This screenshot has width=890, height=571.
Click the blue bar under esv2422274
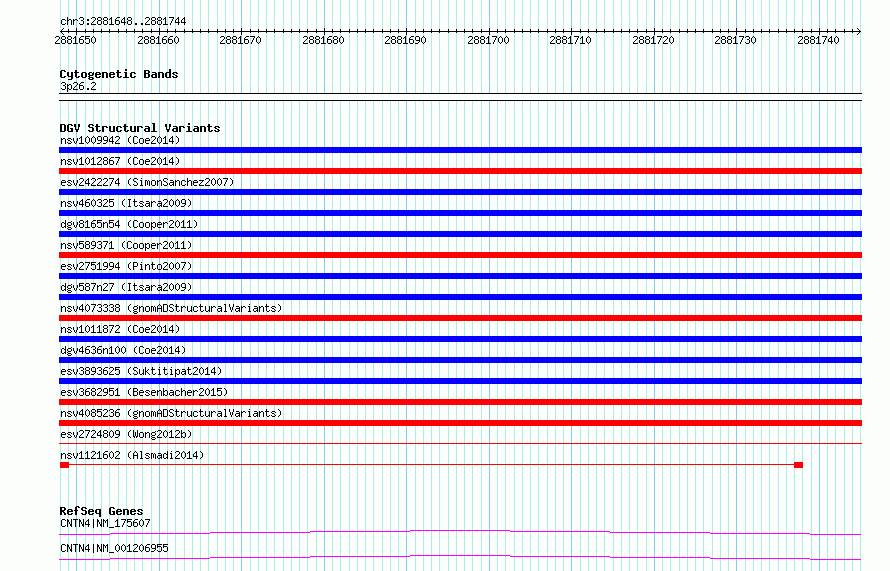[x=460, y=192]
